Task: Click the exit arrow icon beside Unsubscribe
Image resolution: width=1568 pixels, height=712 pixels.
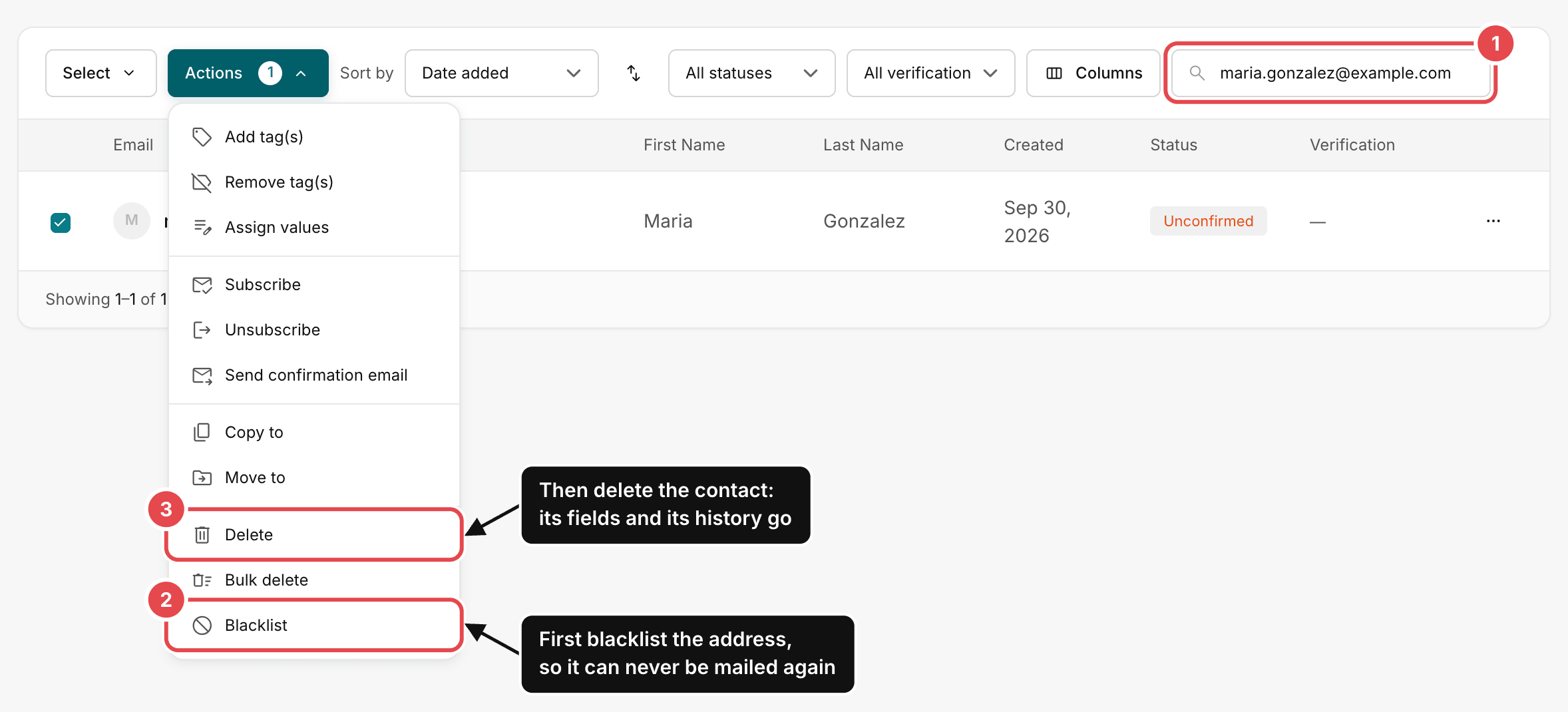Action: tap(202, 330)
